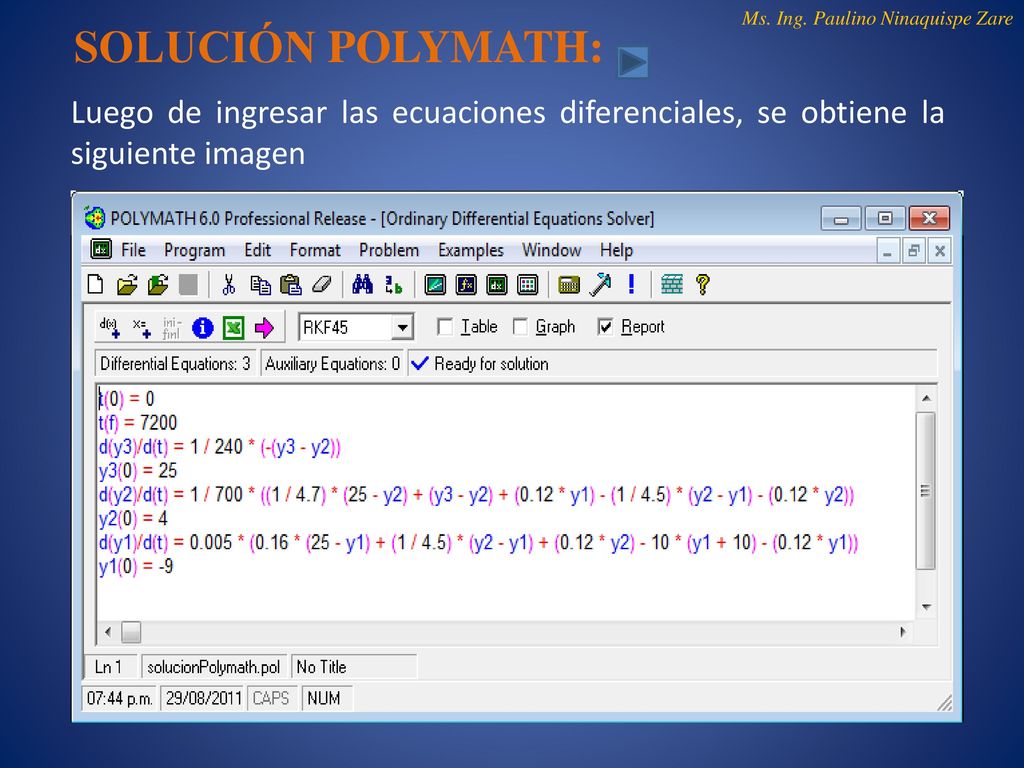
Task: Export to Excel with green X icon
Action: (x=233, y=328)
